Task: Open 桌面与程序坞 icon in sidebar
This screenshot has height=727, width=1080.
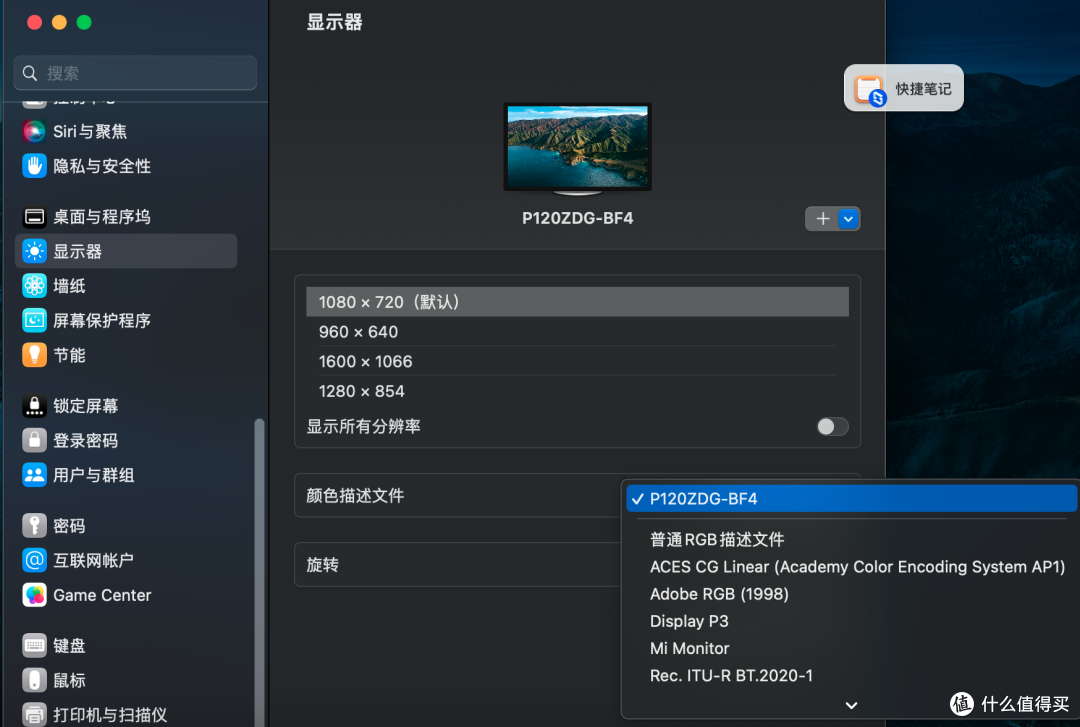Action: (x=34, y=217)
